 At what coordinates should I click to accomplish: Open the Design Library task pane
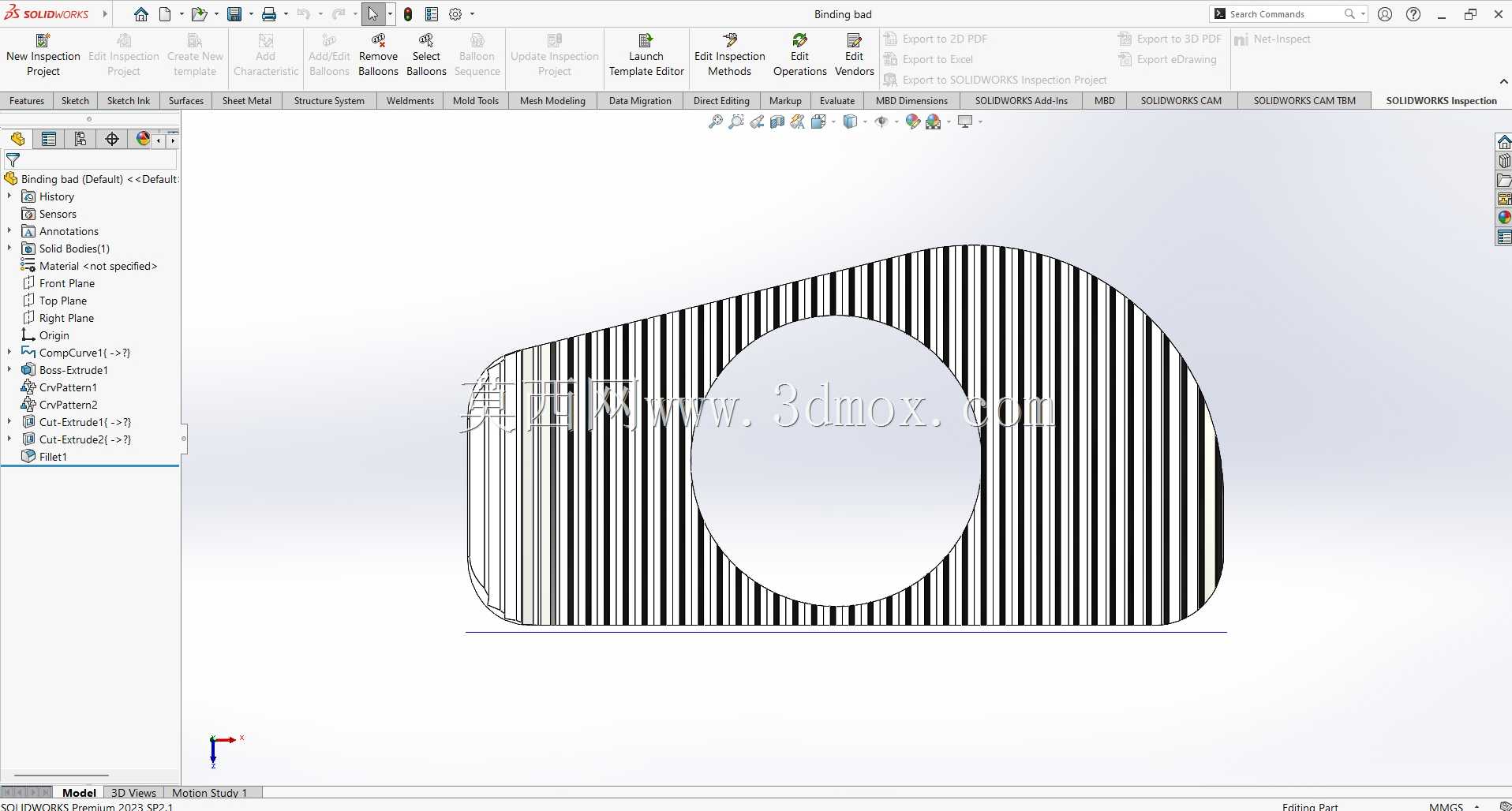point(1504,161)
